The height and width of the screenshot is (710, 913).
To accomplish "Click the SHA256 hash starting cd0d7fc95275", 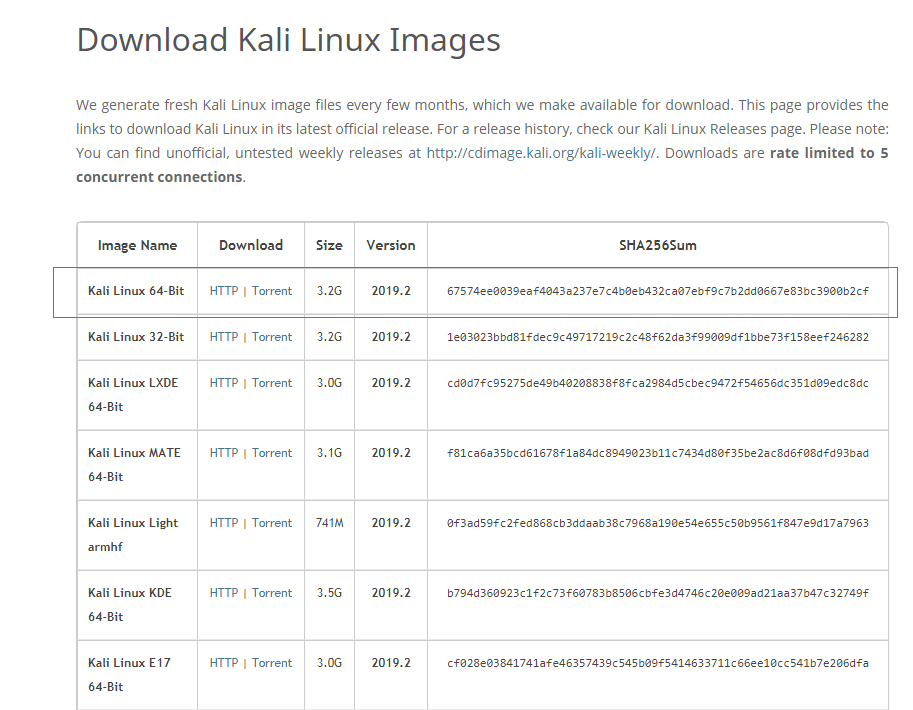I will [x=658, y=383].
